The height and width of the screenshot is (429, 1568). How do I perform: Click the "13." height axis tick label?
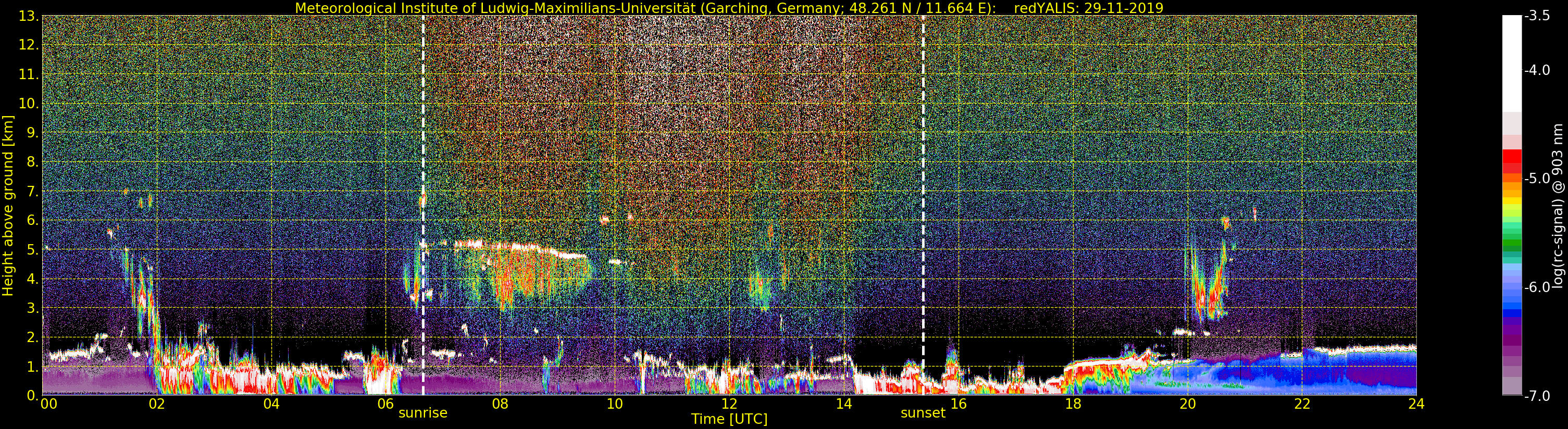pyautogui.click(x=29, y=17)
